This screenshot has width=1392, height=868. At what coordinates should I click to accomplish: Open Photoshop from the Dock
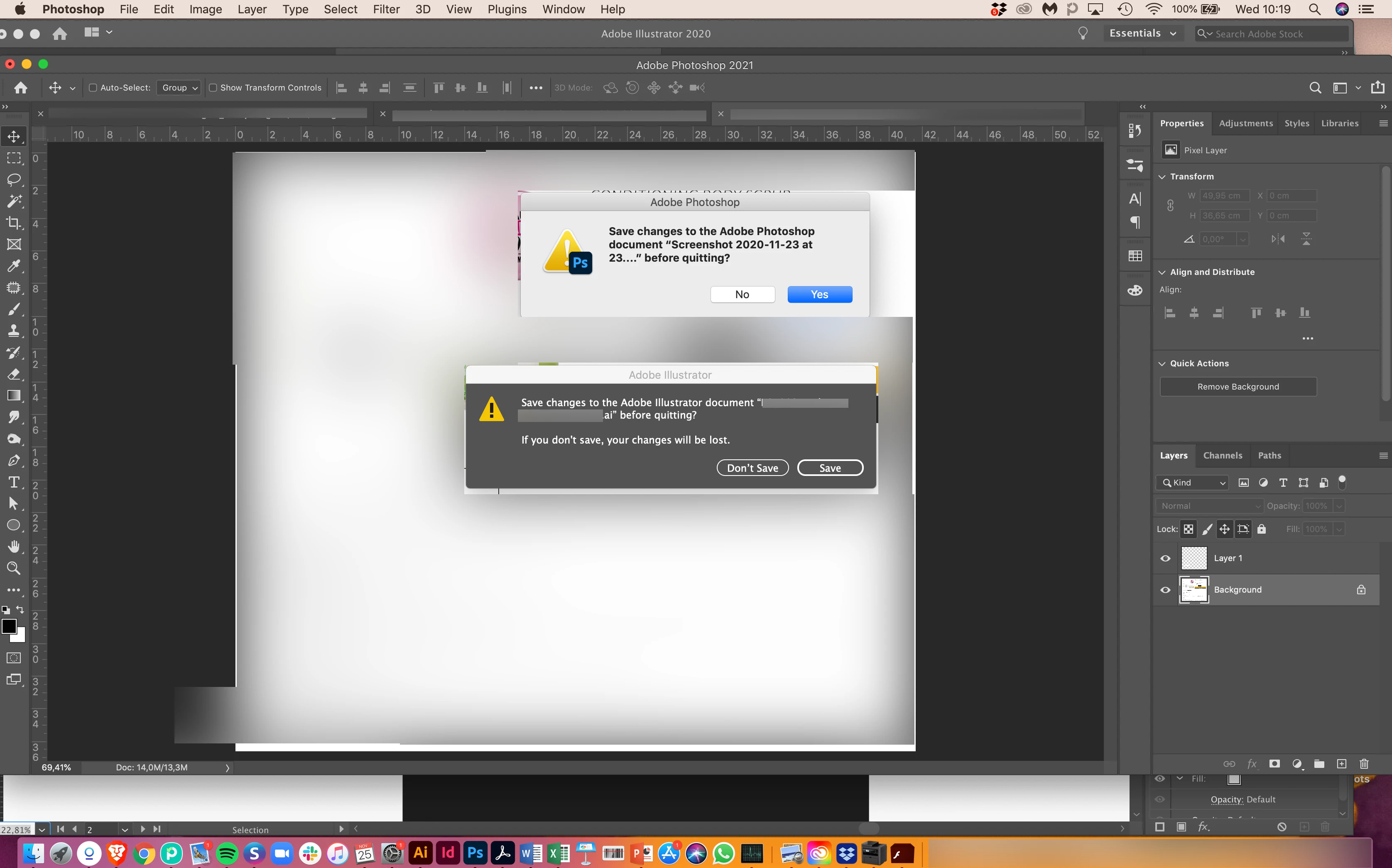point(475,853)
